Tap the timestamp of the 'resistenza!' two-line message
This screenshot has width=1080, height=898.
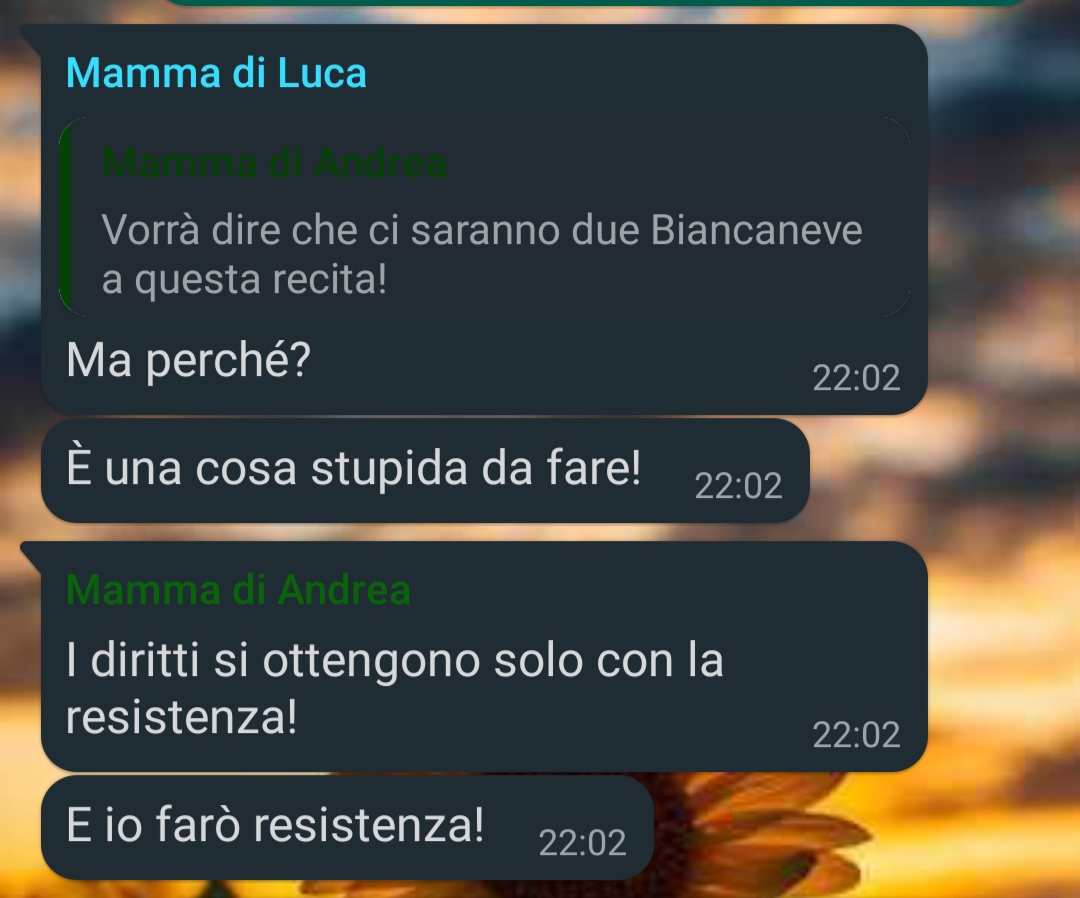(x=856, y=734)
